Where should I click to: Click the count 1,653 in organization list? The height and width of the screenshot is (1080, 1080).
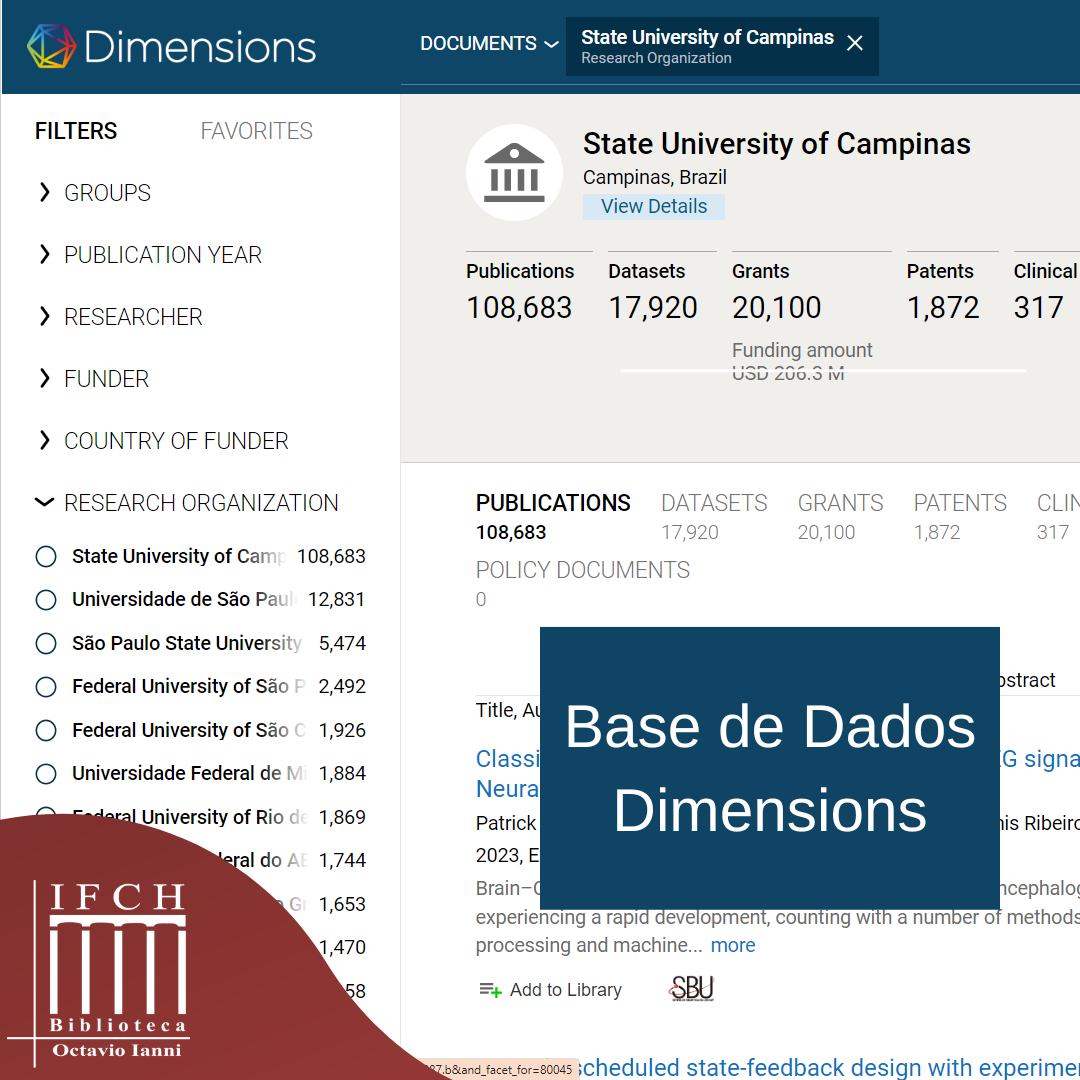(342, 904)
